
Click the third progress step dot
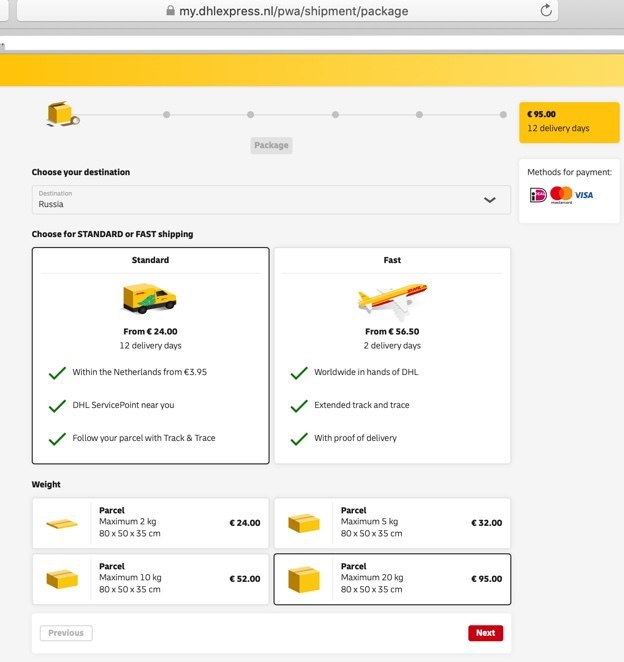pyautogui.click(x=250, y=114)
